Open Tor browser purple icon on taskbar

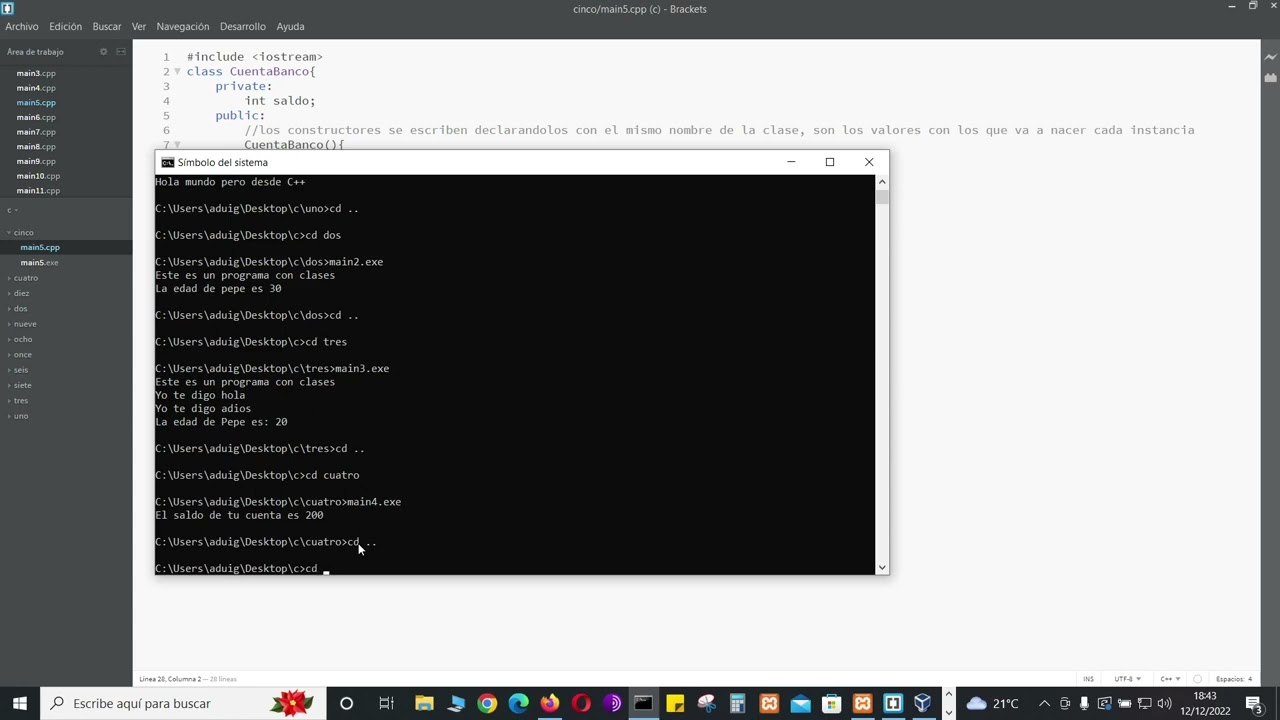point(612,703)
